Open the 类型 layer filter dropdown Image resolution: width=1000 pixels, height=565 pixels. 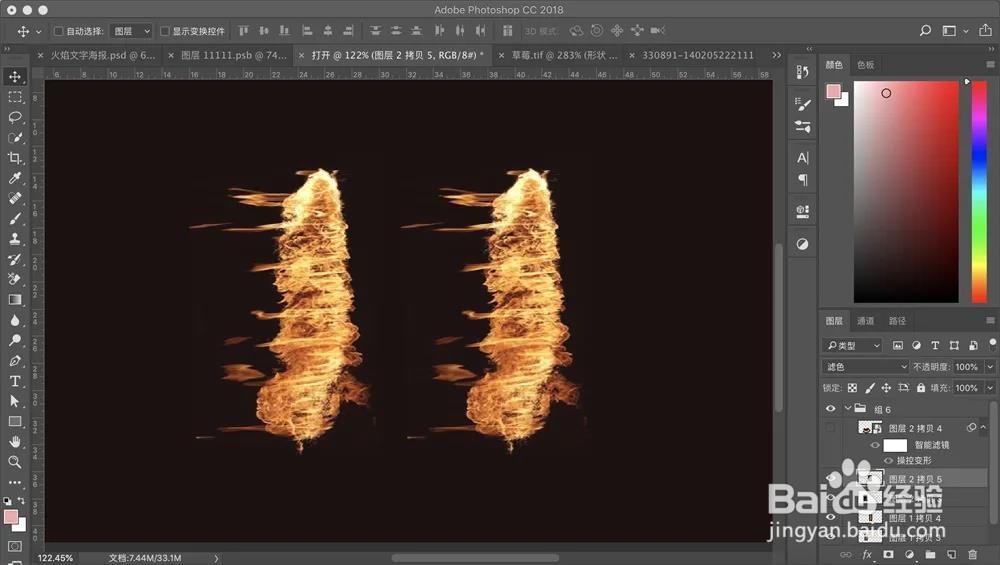851,345
